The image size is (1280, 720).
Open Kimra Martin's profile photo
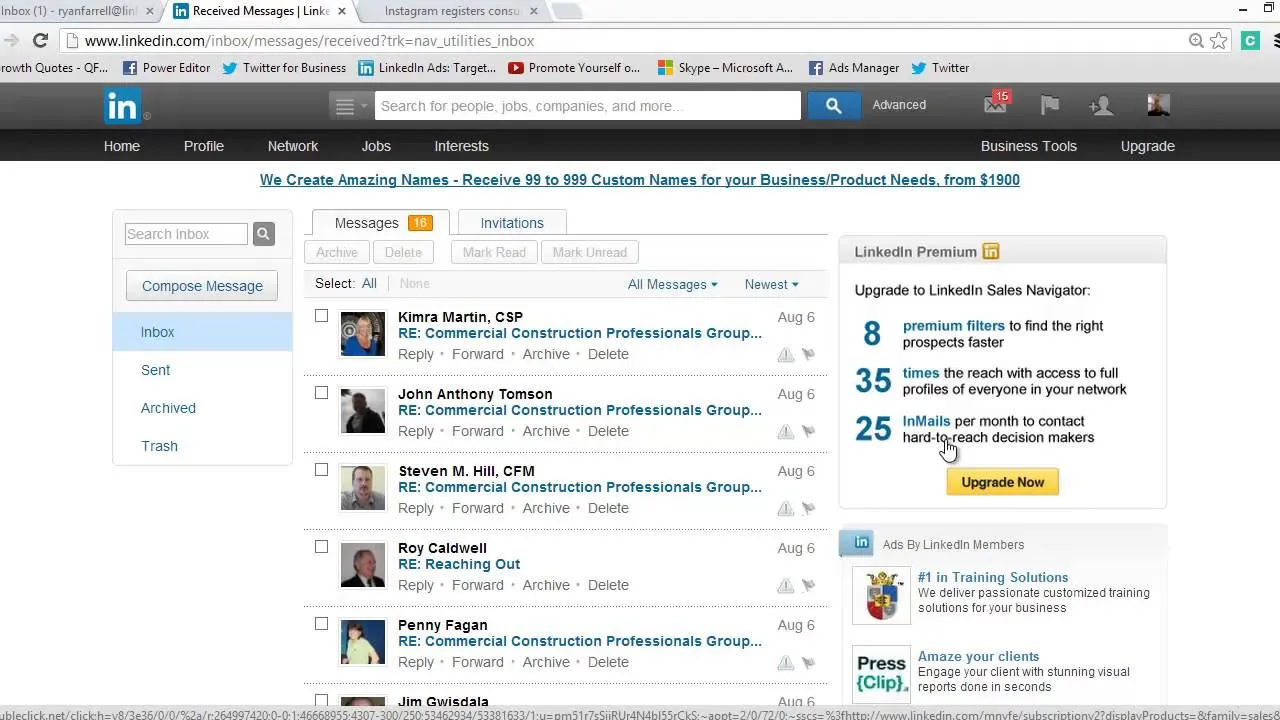pos(362,334)
